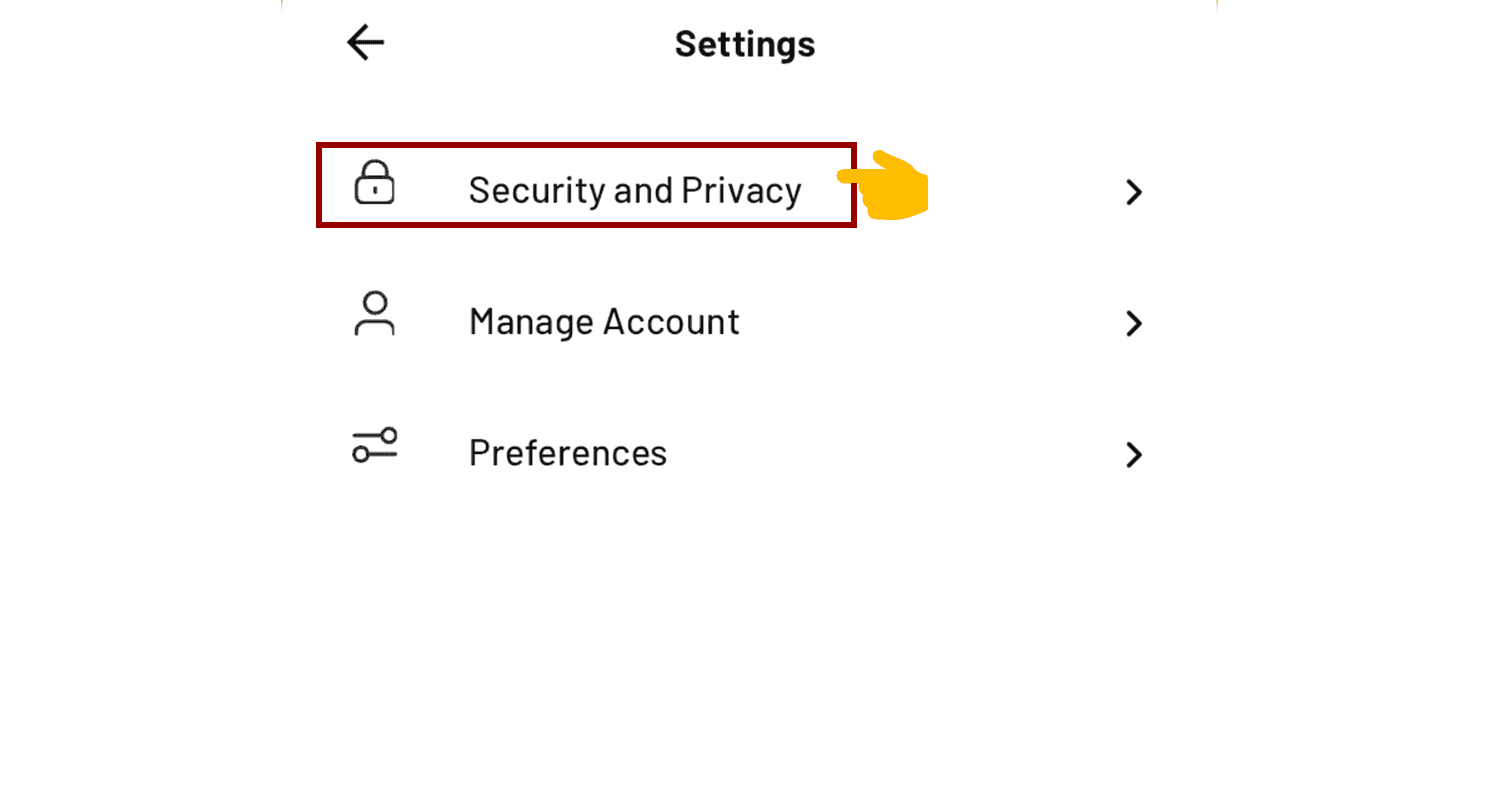Click the sliders icon beside Preferences

(x=374, y=445)
